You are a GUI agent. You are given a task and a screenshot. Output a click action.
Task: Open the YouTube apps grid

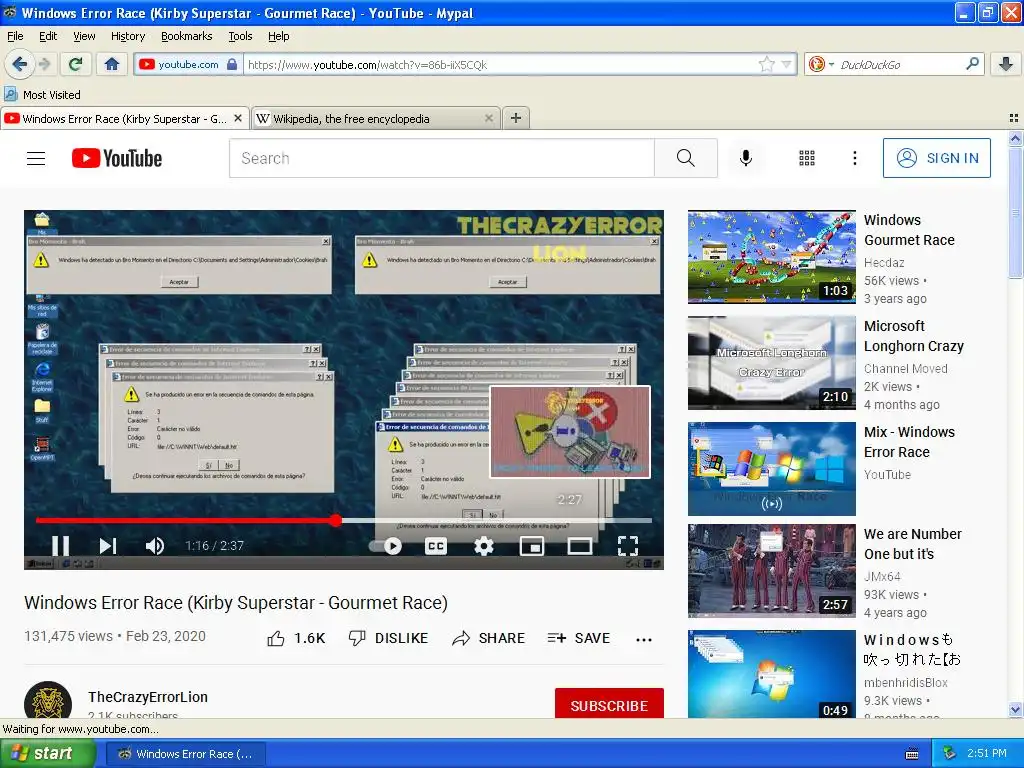[807, 158]
